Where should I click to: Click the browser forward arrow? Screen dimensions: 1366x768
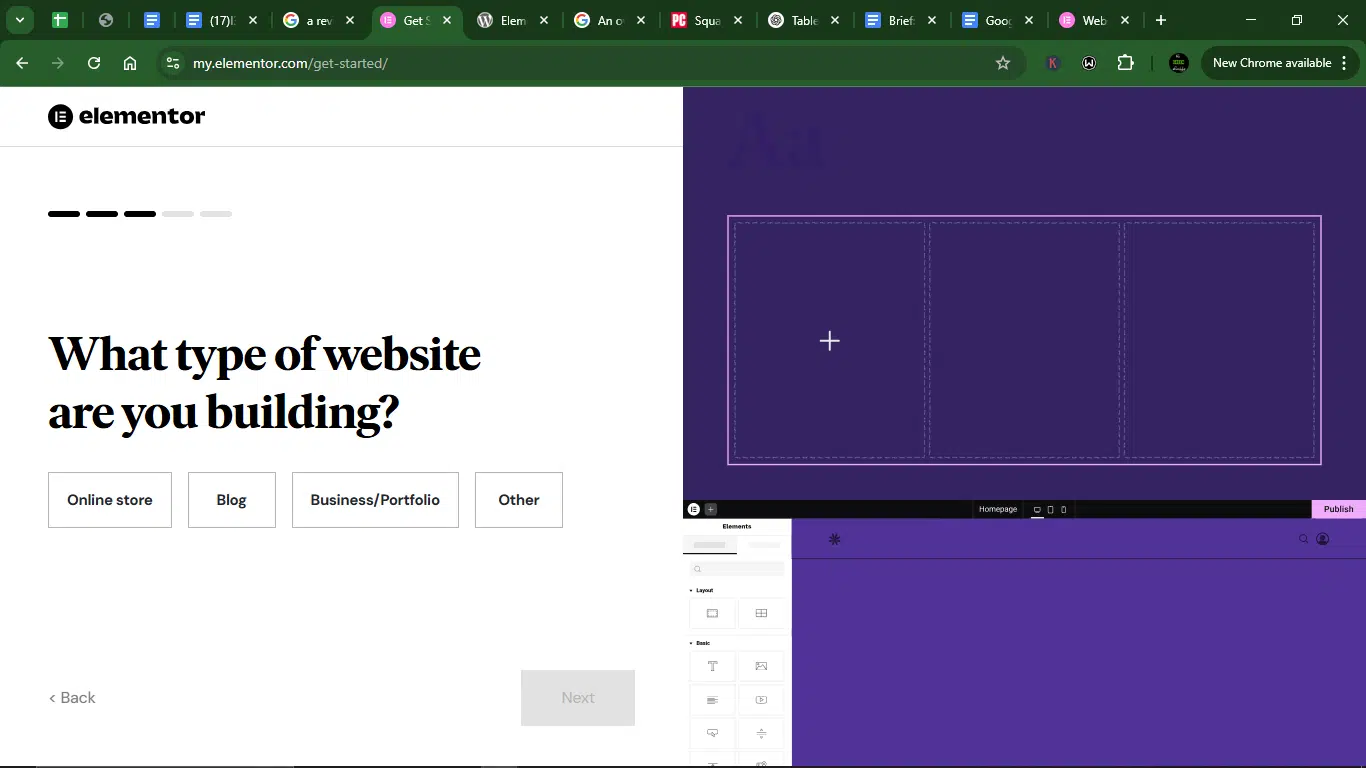58,63
